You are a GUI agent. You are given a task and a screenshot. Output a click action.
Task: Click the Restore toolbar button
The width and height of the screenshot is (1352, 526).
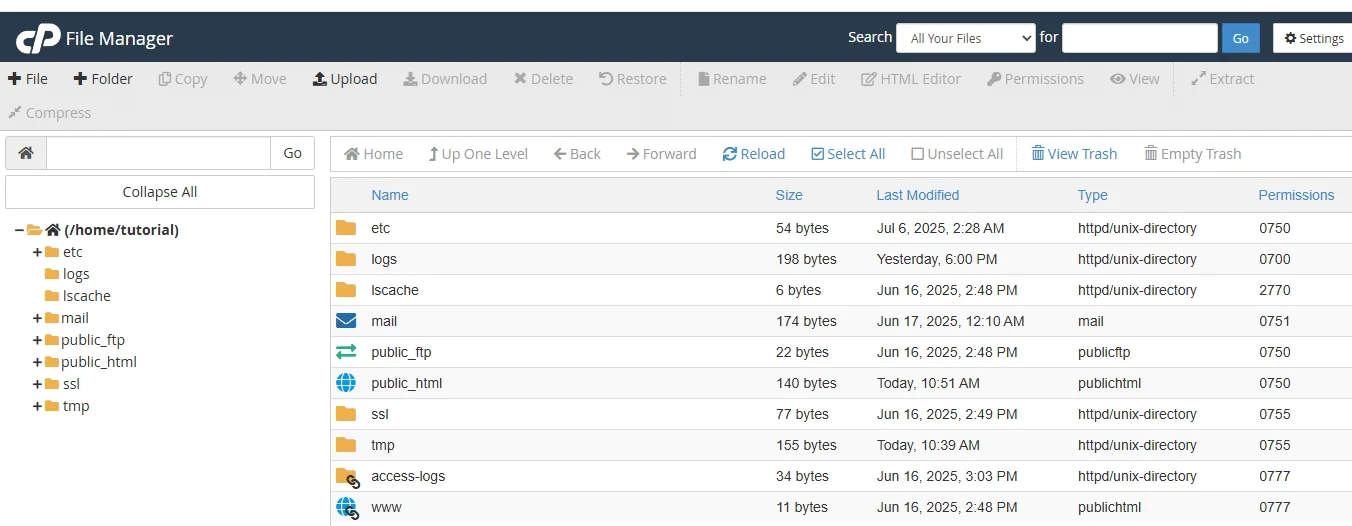(x=633, y=79)
